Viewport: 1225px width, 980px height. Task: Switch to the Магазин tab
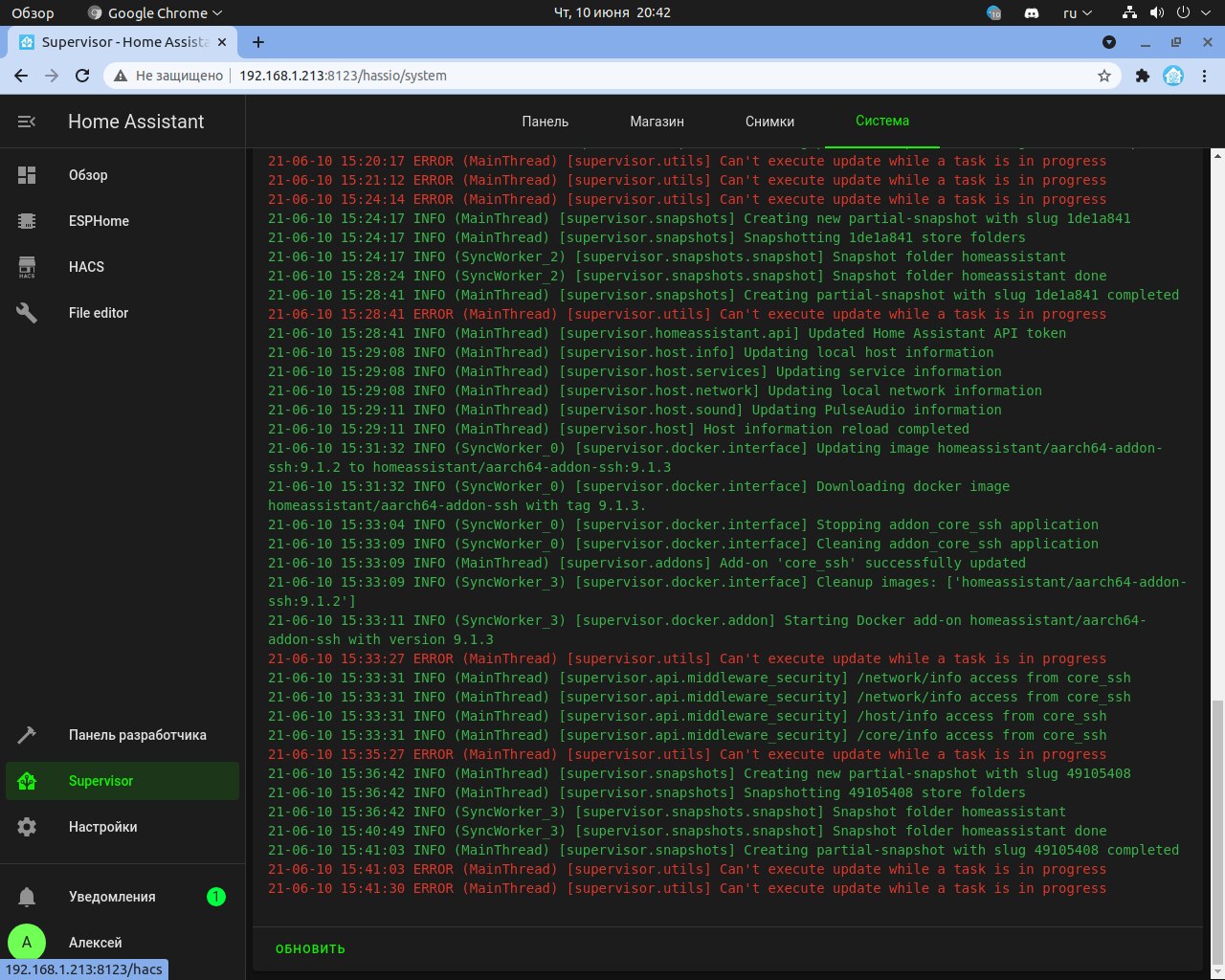[657, 122]
